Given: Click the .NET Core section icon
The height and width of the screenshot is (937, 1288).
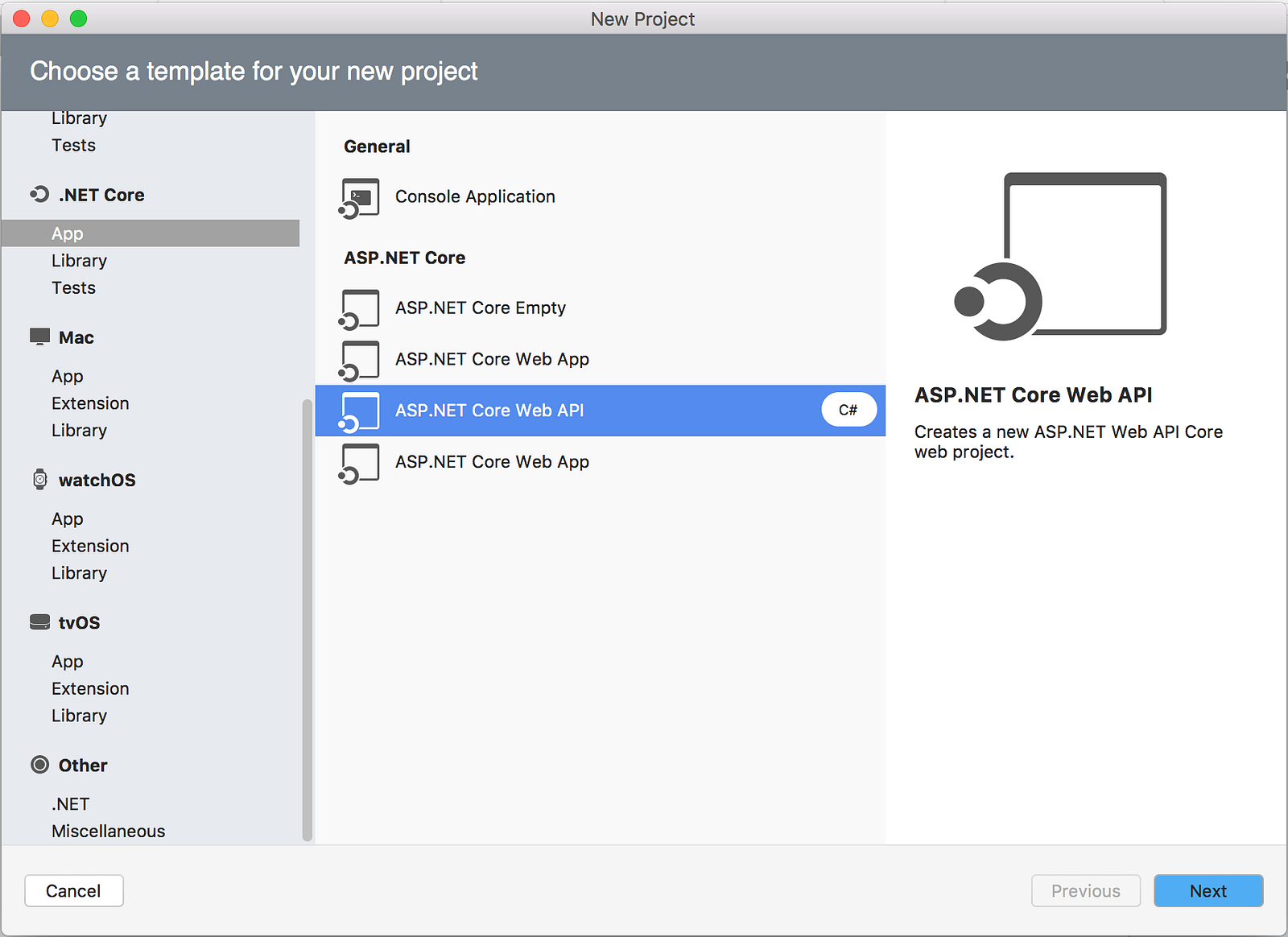Looking at the screenshot, I should click(x=39, y=194).
